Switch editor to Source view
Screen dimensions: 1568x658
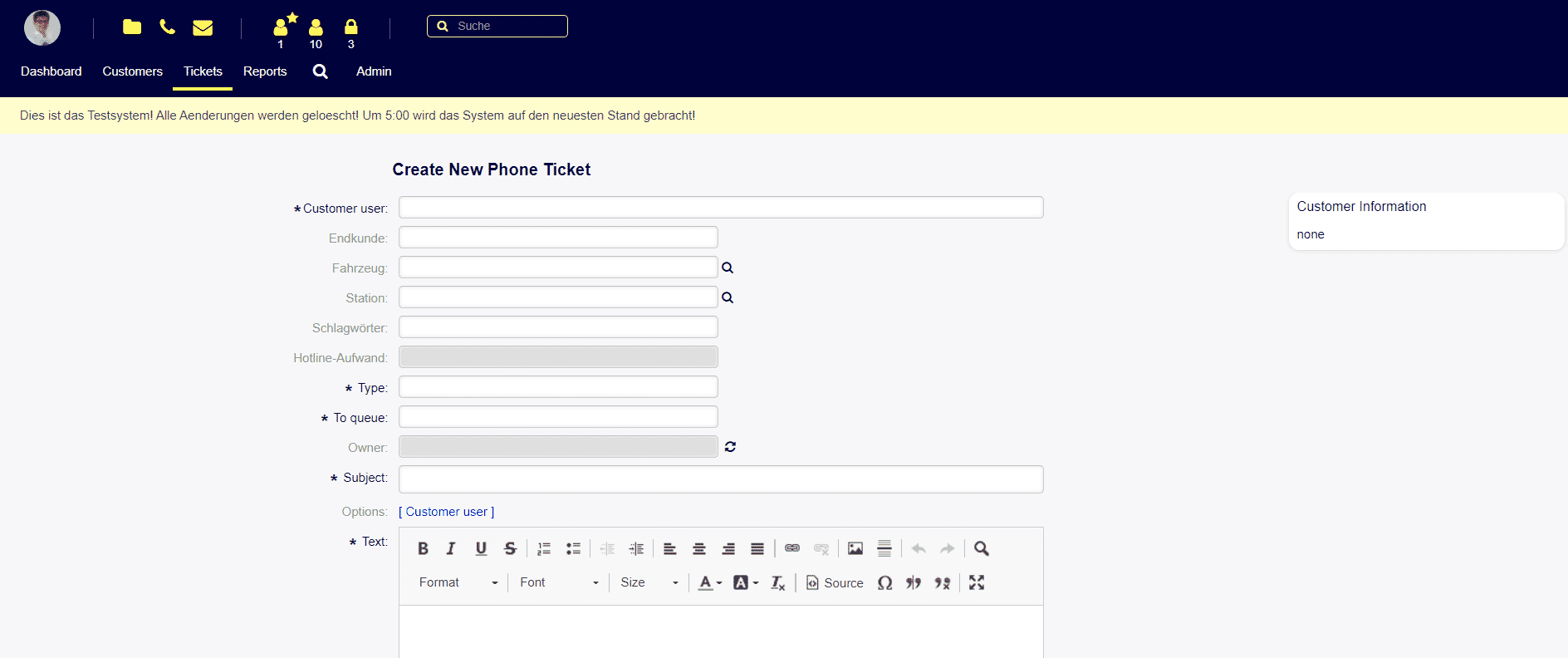click(x=835, y=582)
